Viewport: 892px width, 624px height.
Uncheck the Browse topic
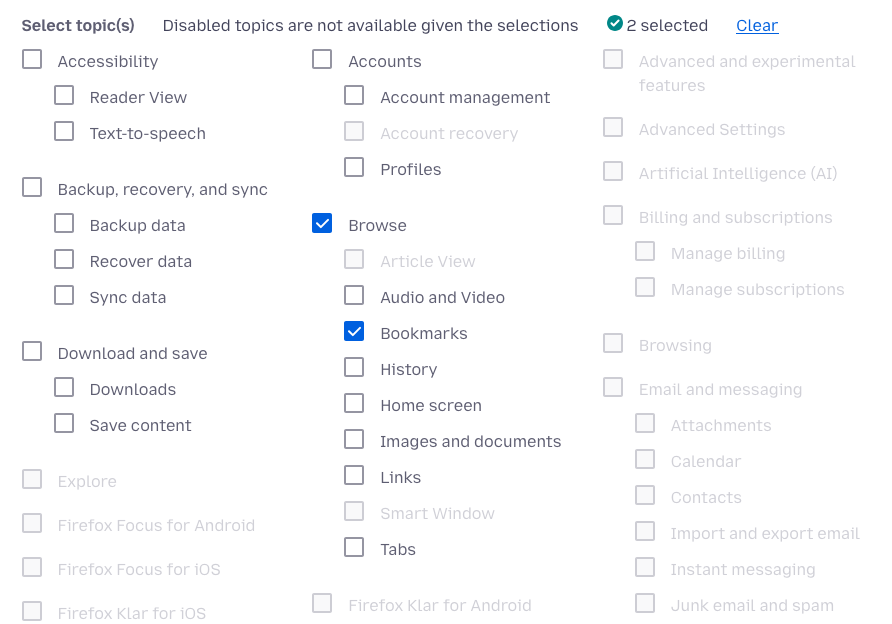click(321, 223)
